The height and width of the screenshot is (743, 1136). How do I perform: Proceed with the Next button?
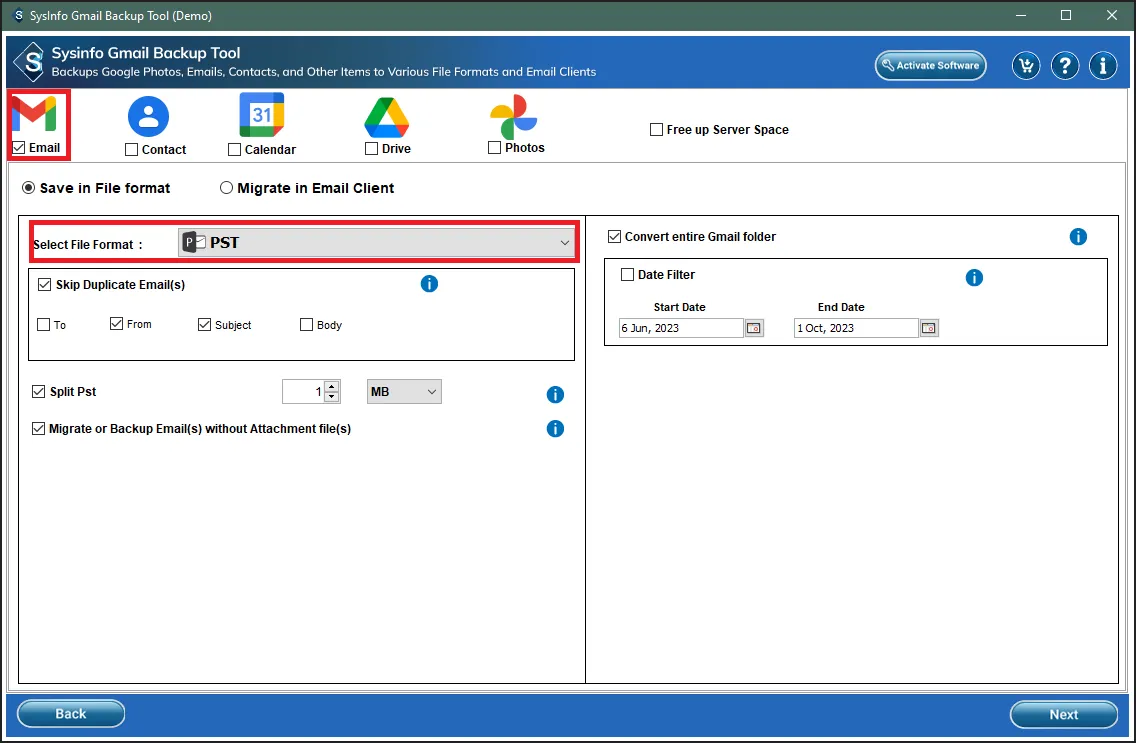(1064, 714)
